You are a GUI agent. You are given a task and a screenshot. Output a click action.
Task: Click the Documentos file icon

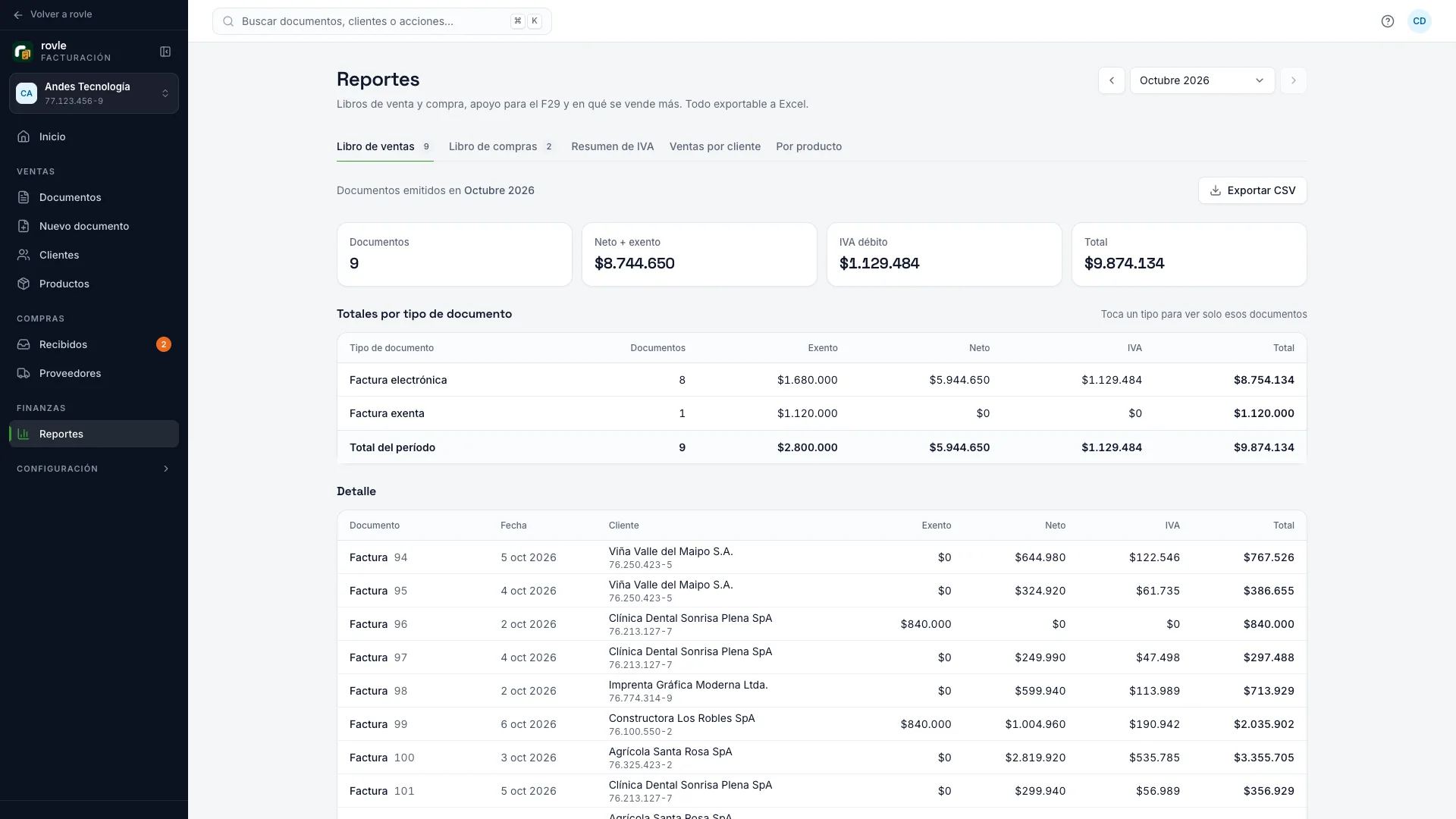[24, 197]
